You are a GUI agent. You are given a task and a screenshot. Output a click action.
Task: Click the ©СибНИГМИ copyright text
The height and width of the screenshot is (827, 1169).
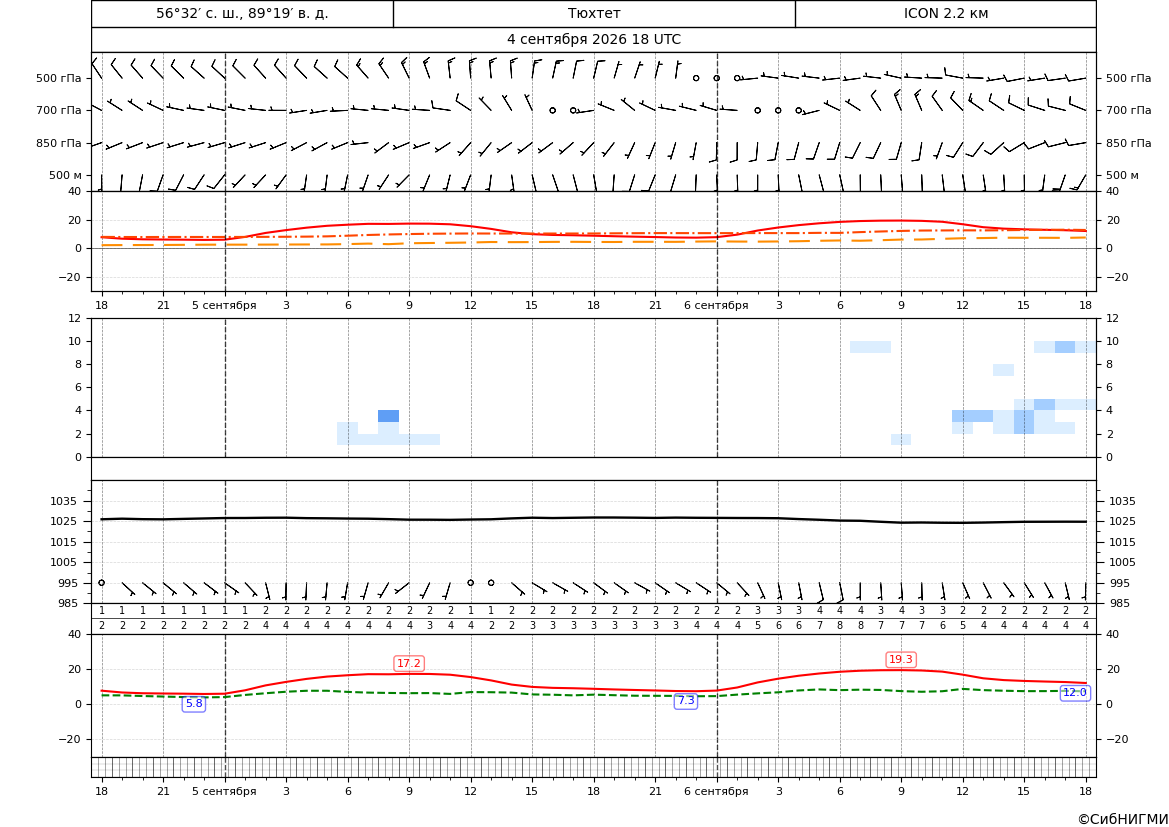pos(1123,819)
